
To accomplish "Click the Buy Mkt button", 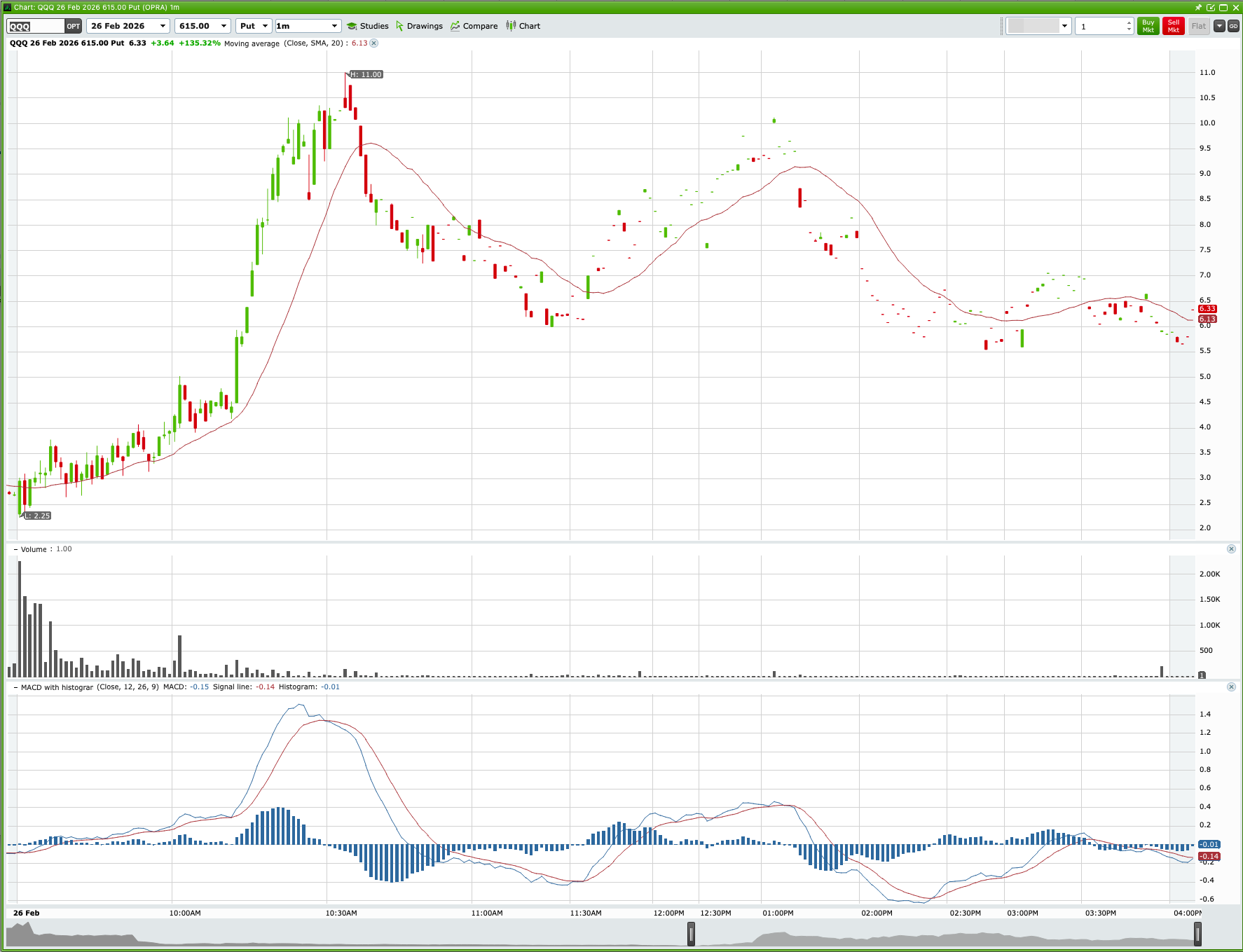I will click(x=1148, y=25).
